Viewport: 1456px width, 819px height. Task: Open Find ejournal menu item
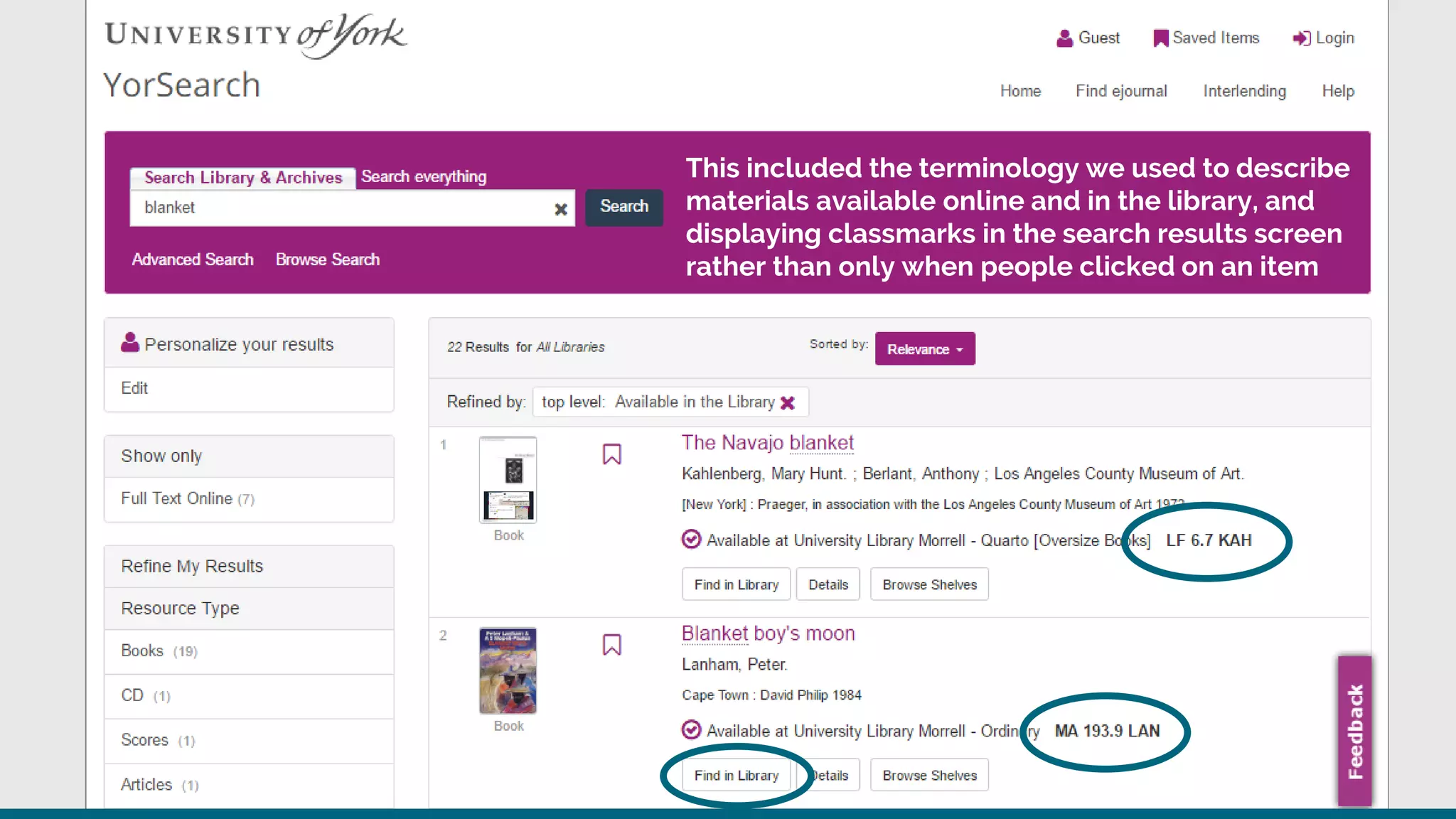[1121, 91]
